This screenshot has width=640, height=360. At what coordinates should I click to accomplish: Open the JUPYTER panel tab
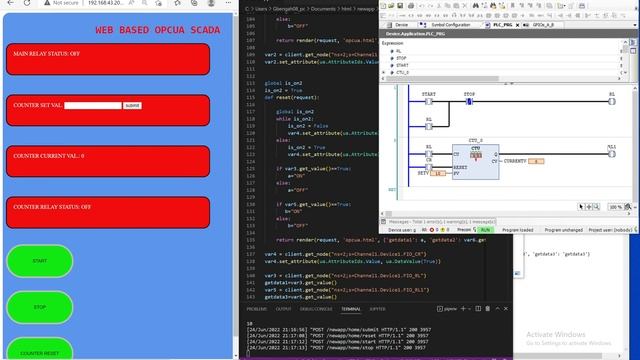(378, 309)
